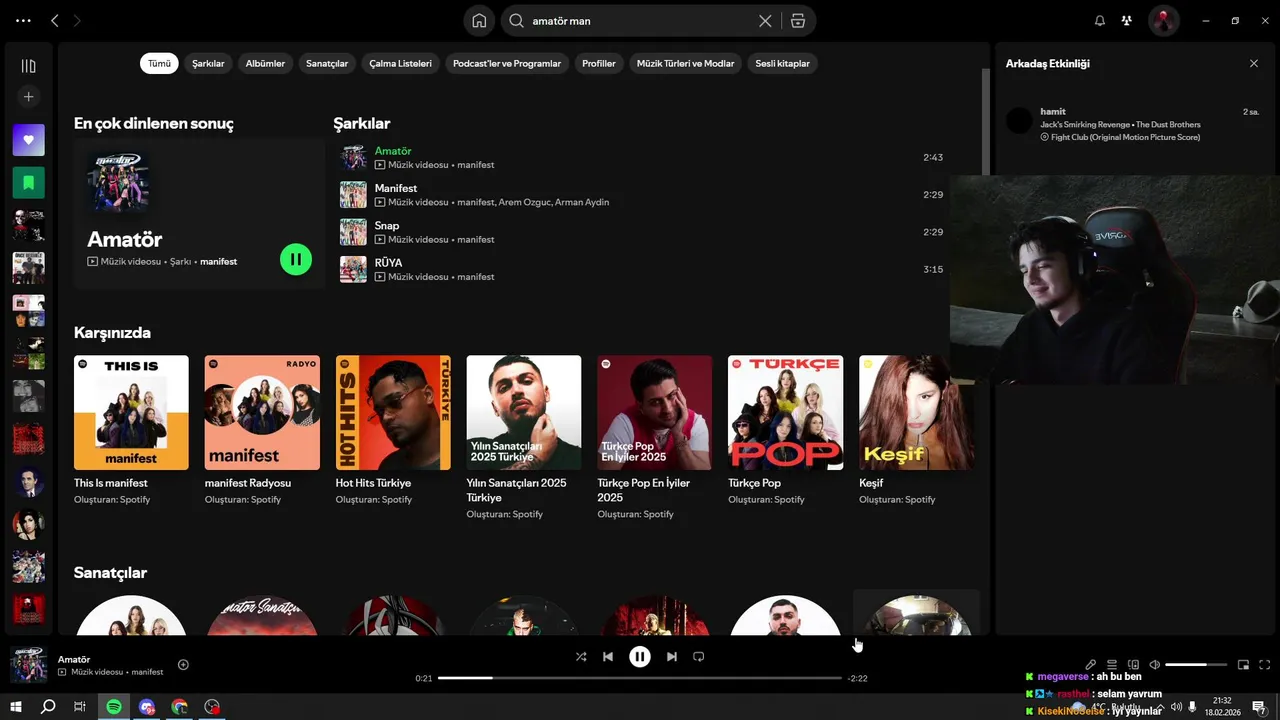
Task: Add Amatör to Liked Songs plus circle
Action: (x=183, y=665)
